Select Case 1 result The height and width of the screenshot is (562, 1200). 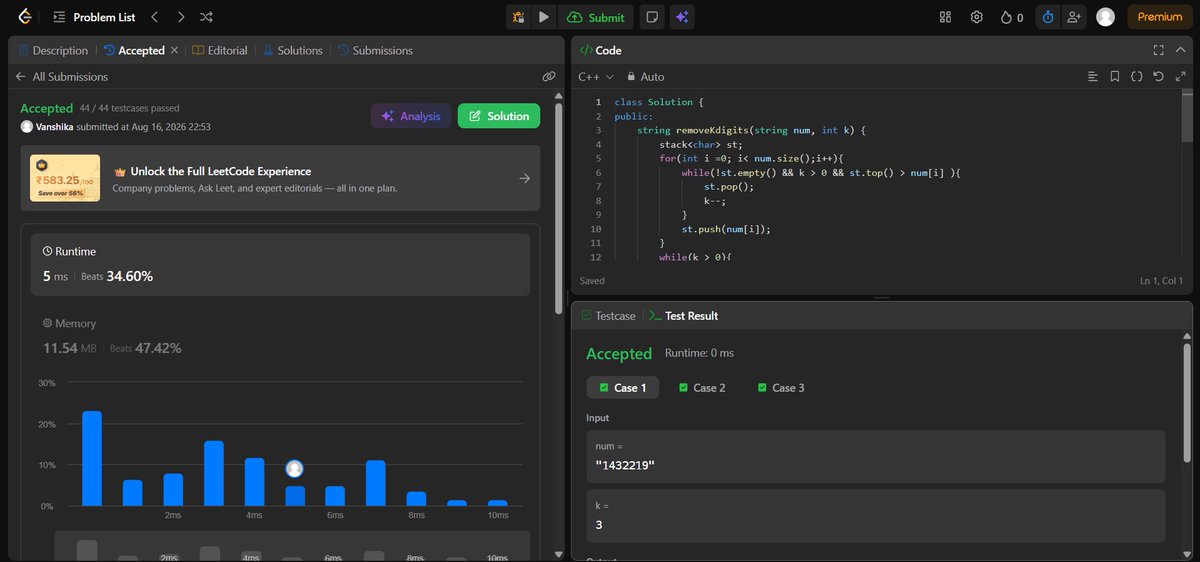click(622, 388)
